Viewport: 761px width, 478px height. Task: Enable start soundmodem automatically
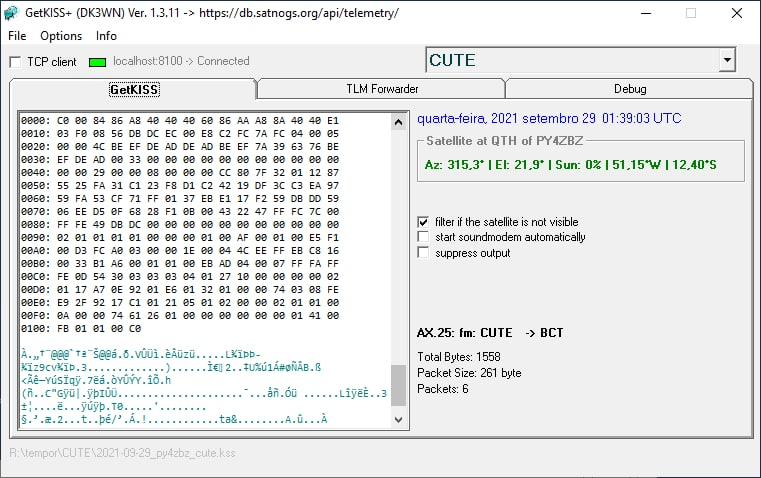tap(423, 237)
